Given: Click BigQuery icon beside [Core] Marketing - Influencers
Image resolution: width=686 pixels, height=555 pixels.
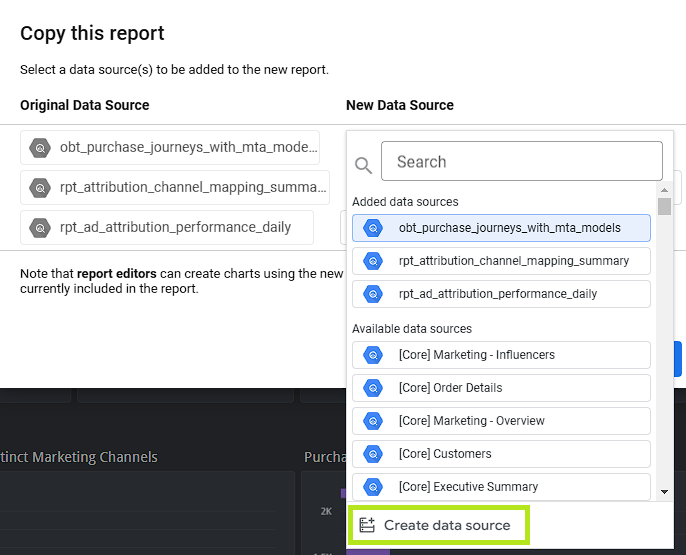Looking at the screenshot, I should click(373, 355).
